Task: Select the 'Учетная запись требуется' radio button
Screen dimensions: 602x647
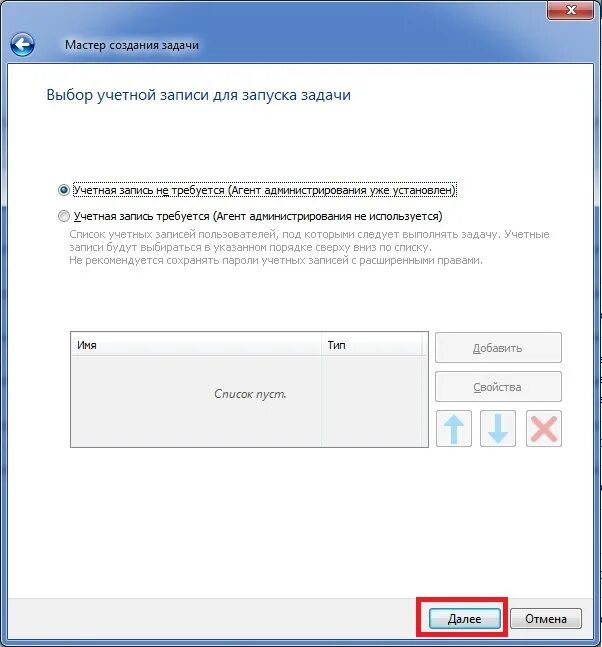Action: click(64, 216)
